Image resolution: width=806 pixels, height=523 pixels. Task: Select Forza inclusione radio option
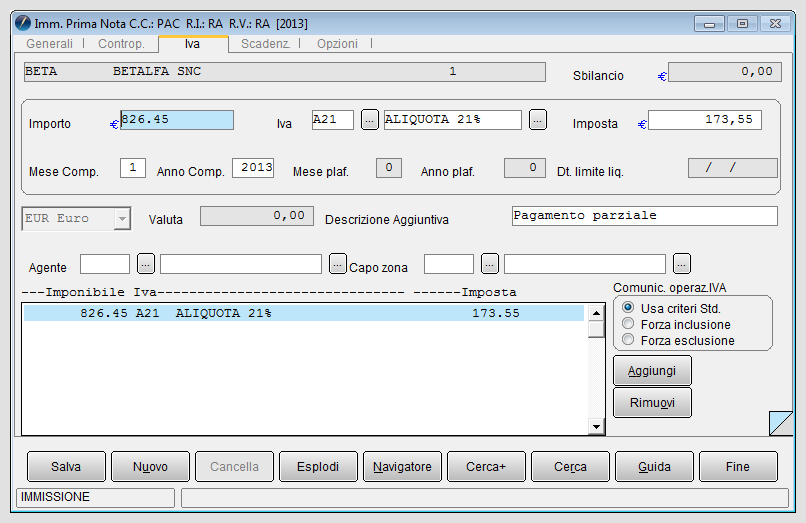628,323
